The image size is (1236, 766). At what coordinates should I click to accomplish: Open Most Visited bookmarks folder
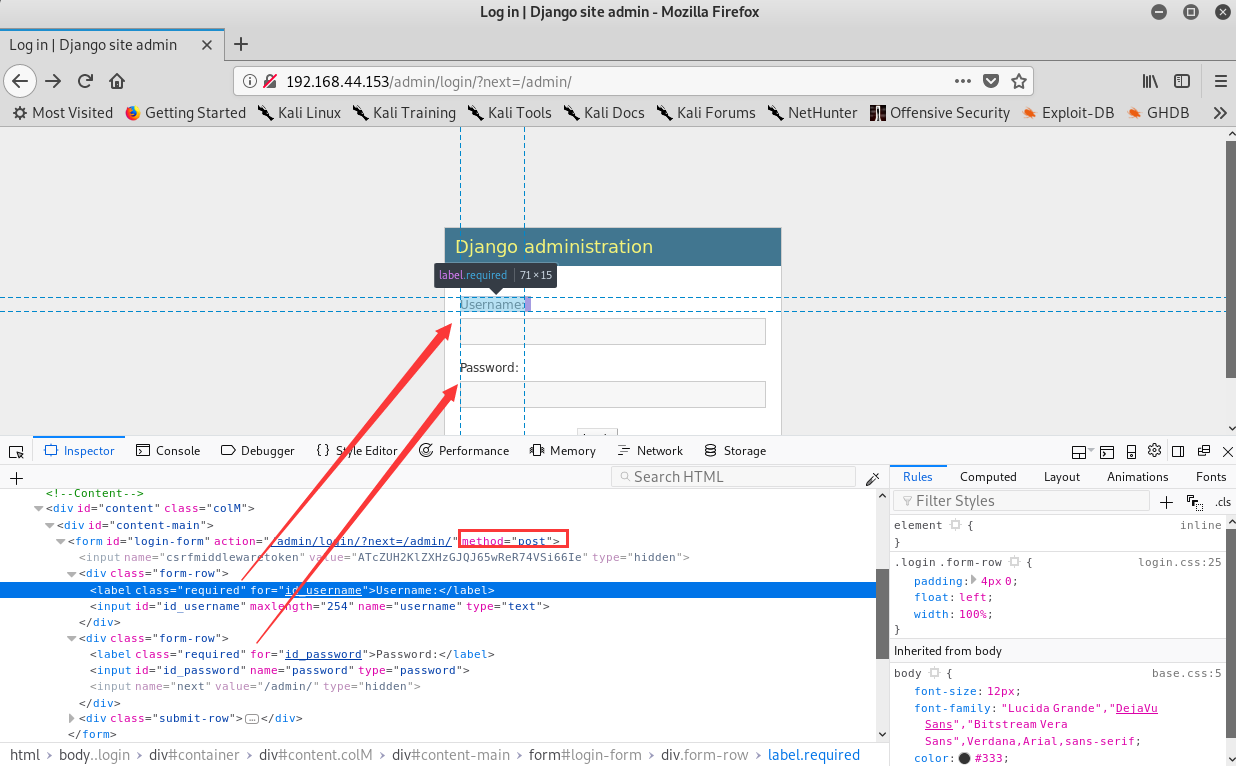(63, 113)
